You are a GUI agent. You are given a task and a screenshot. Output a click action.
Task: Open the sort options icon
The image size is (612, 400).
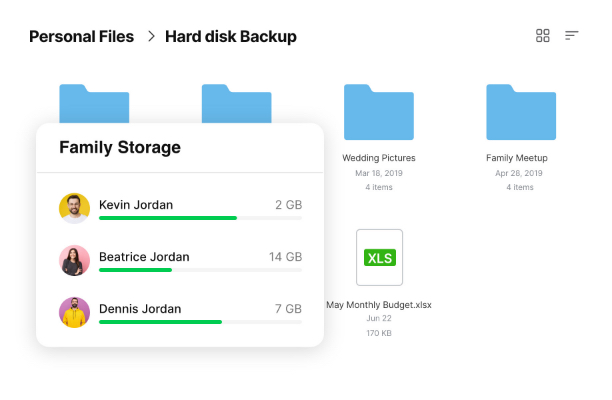571,36
